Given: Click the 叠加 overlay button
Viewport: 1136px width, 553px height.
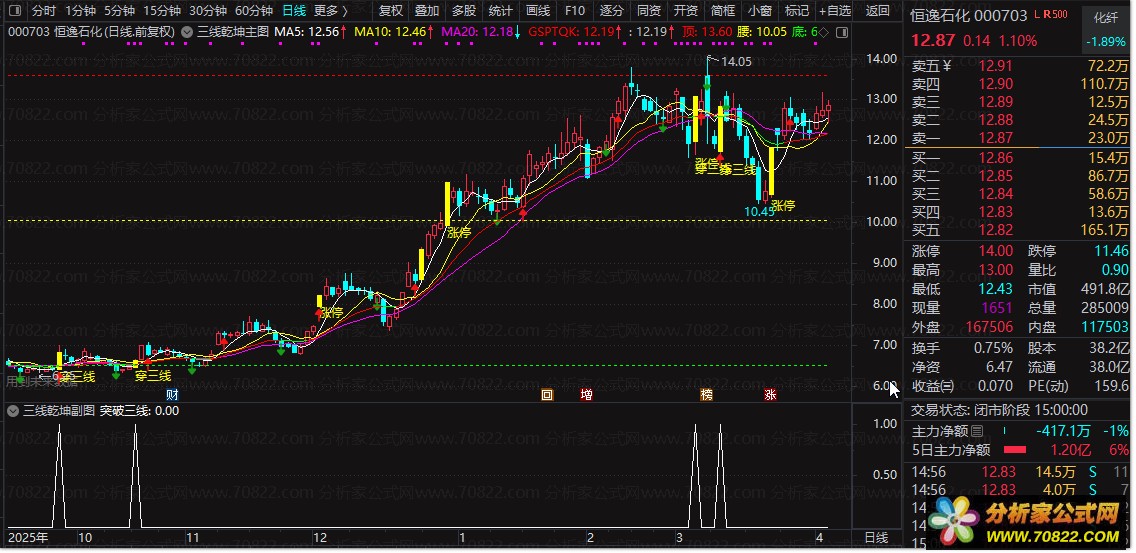Looking at the screenshot, I should [x=427, y=11].
